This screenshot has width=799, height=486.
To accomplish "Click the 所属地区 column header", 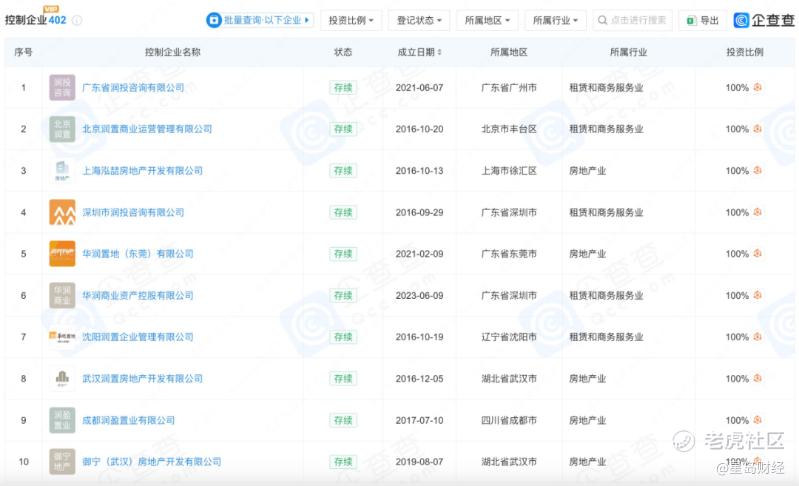I will tap(509, 52).
